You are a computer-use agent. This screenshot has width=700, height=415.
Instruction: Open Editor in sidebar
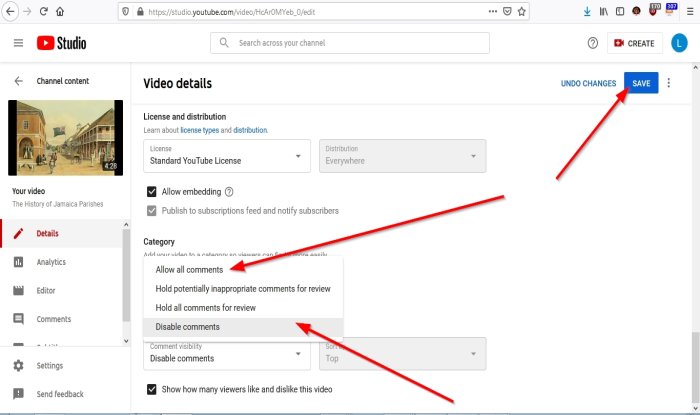[x=62, y=290]
